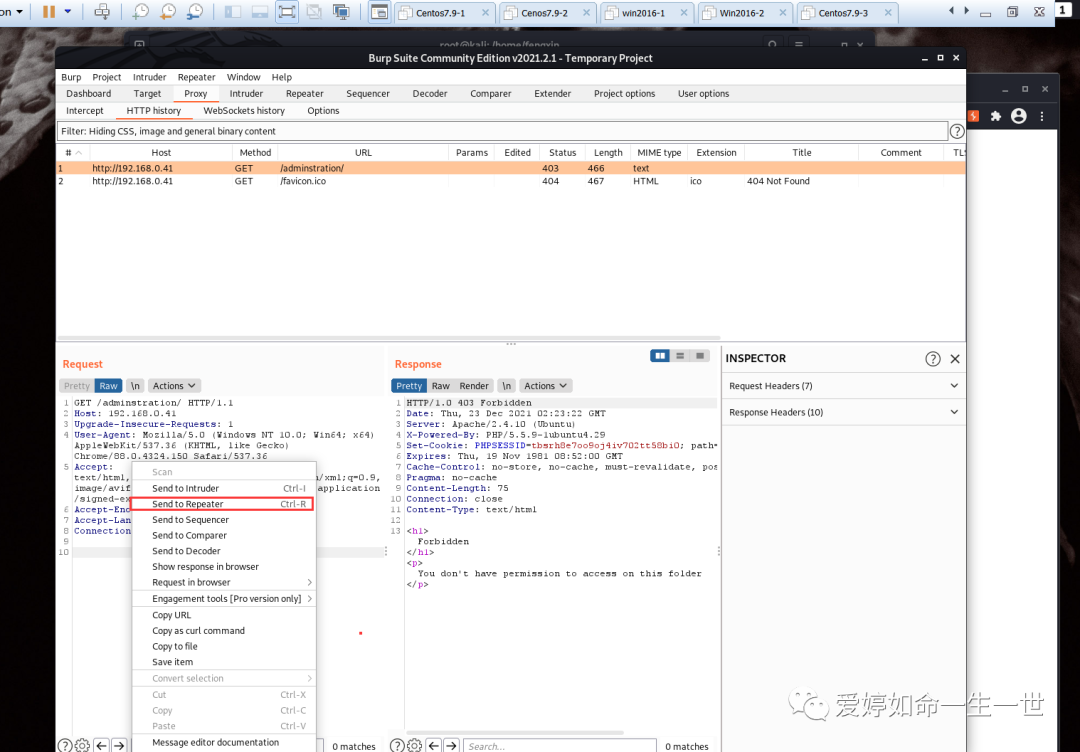Choose Copy as curl command
The width and height of the screenshot is (1080, 752).
[x=224, y=631]
